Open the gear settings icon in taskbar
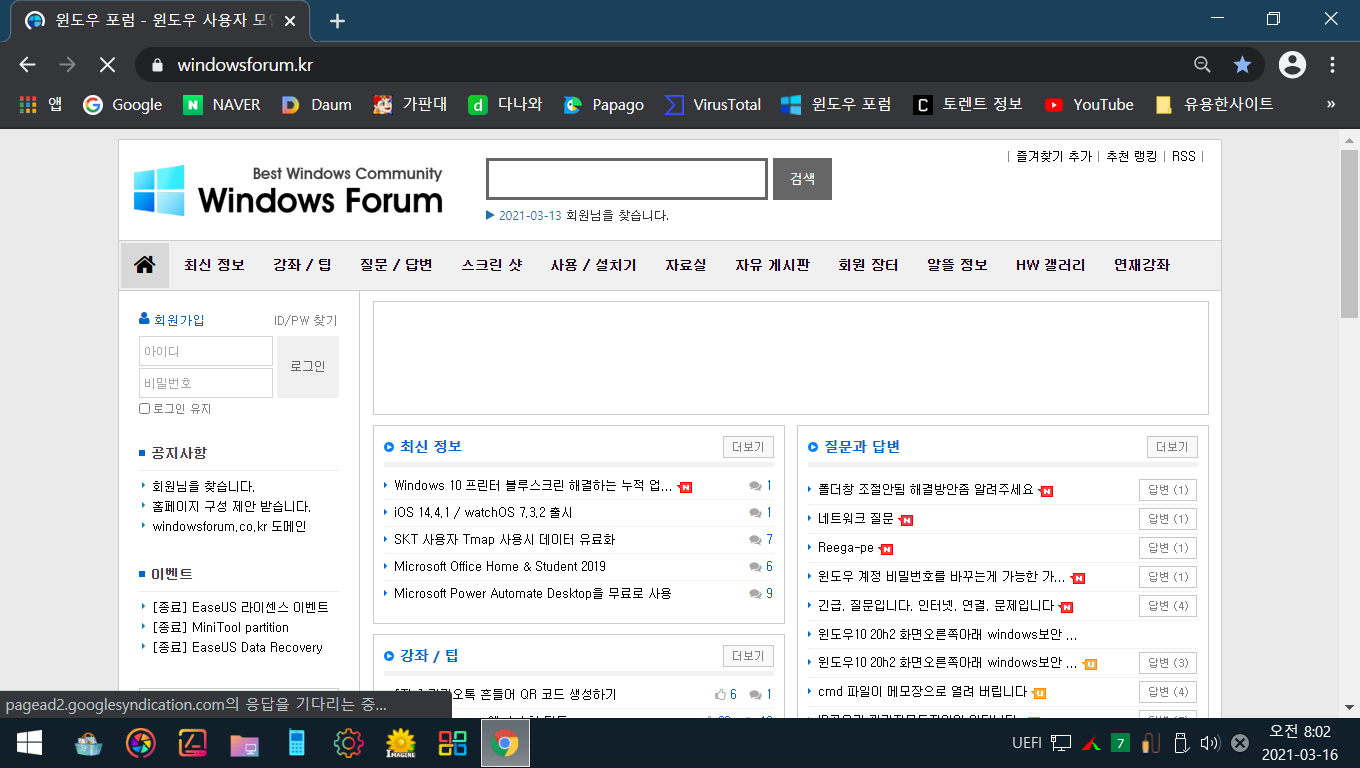The width and height of the screenshot is (1360, 768). point(348,743)
